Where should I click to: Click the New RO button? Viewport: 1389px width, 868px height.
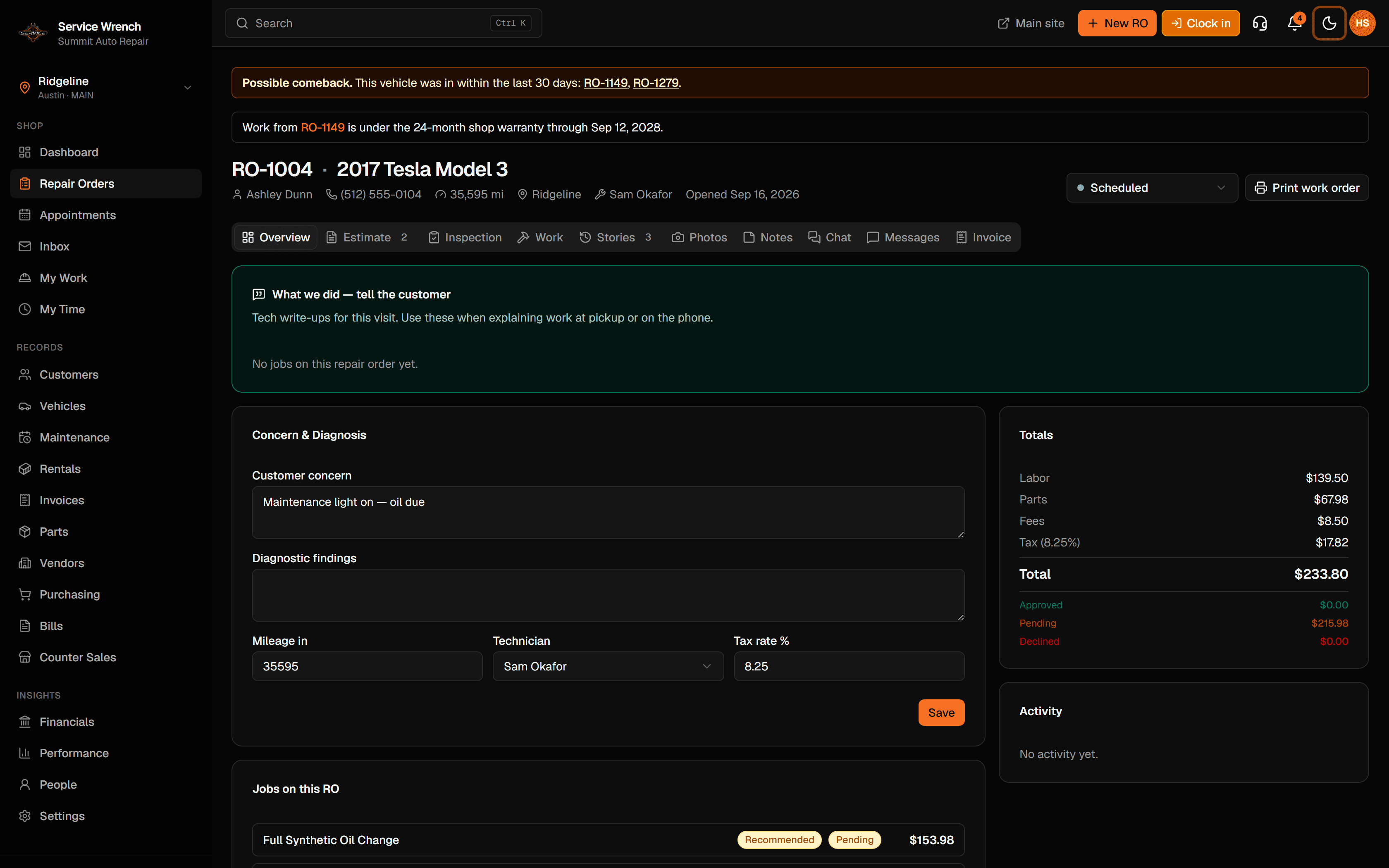(1117, 23)
